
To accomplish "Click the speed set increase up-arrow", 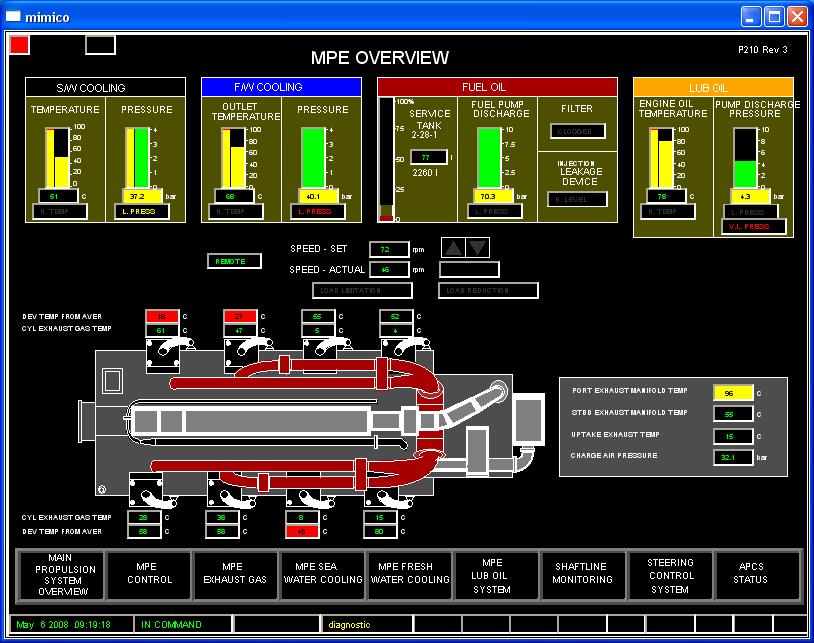I will 453,248.
